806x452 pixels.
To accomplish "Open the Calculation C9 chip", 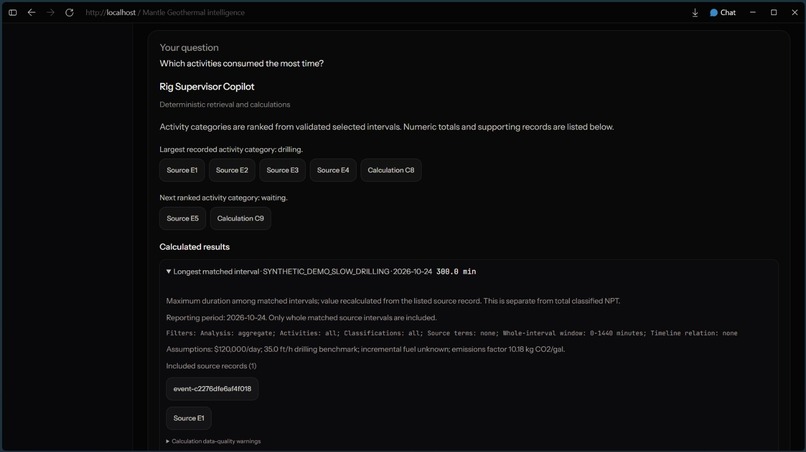I will pyautogui.click(x=241, y=219).
